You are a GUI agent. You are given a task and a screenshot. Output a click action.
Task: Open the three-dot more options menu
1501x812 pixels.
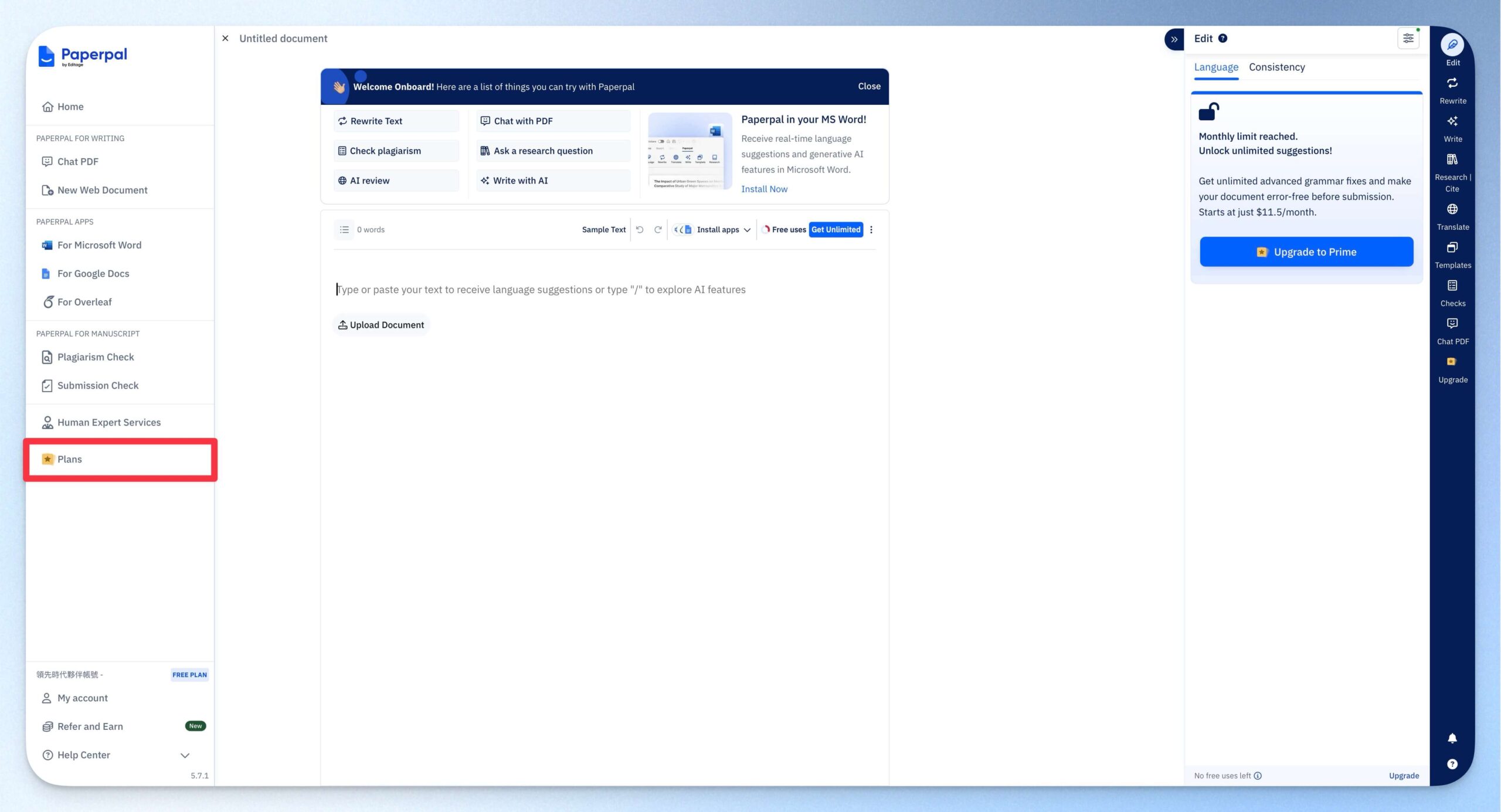pyautogui.click(x=871, y=230)
